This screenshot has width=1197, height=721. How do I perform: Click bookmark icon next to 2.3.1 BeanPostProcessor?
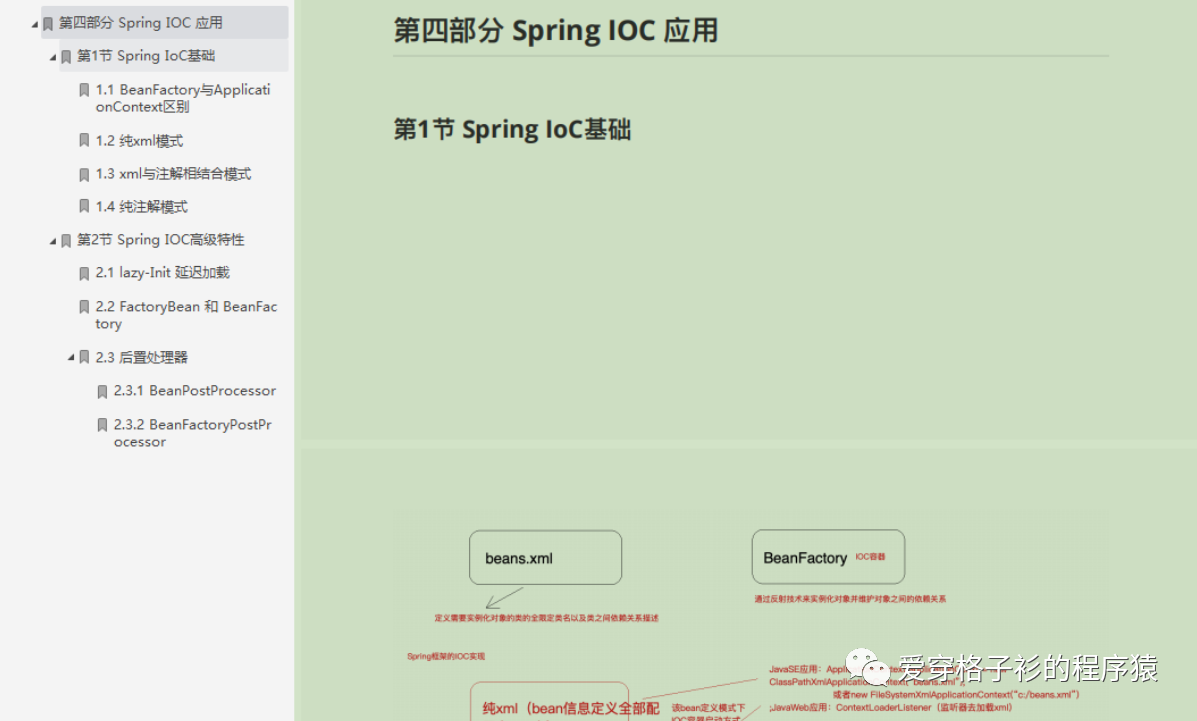pyautogui.click(x=103, y=392)
